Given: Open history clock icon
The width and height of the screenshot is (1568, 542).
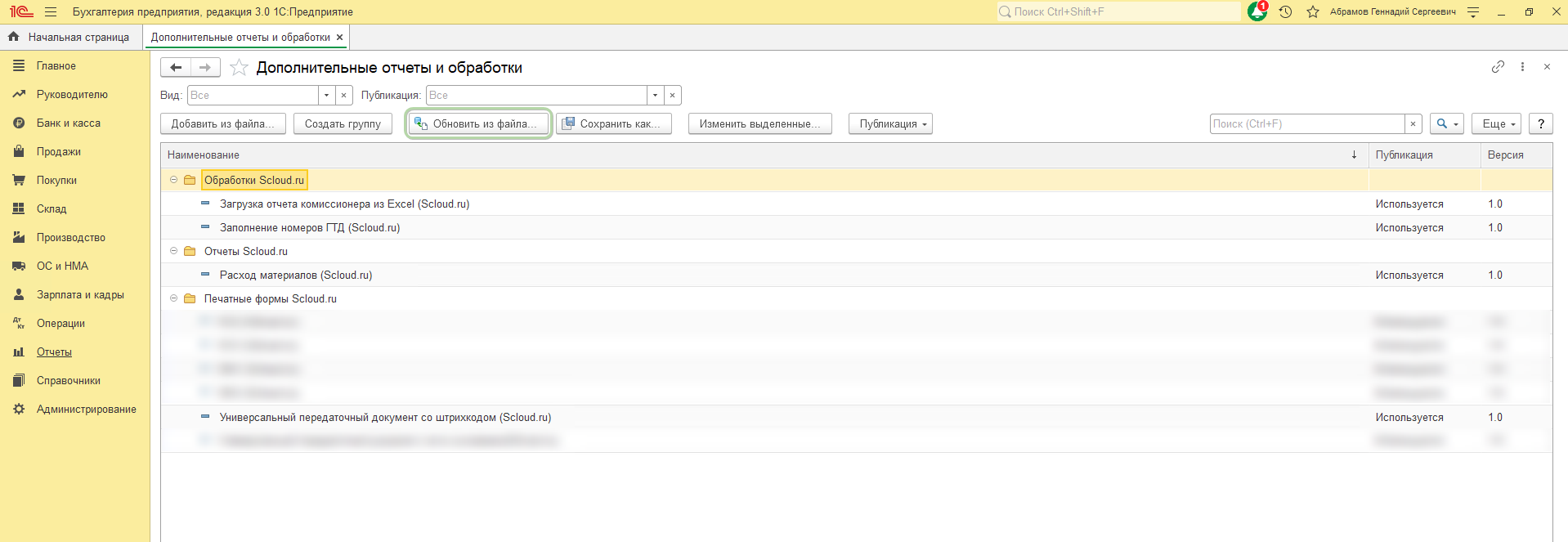Looking at the screenshot, I should coord(1285,12).
